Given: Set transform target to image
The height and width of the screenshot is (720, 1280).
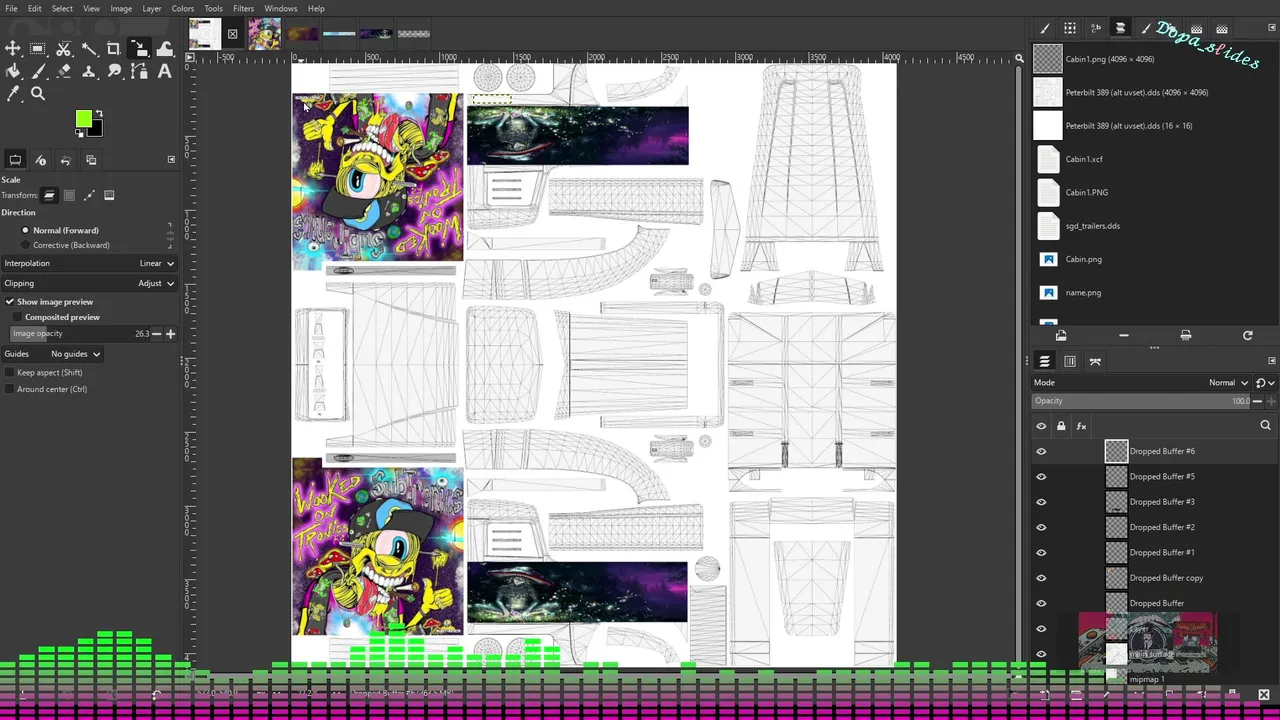Looking at the screenshot, I should pos(109,195).
